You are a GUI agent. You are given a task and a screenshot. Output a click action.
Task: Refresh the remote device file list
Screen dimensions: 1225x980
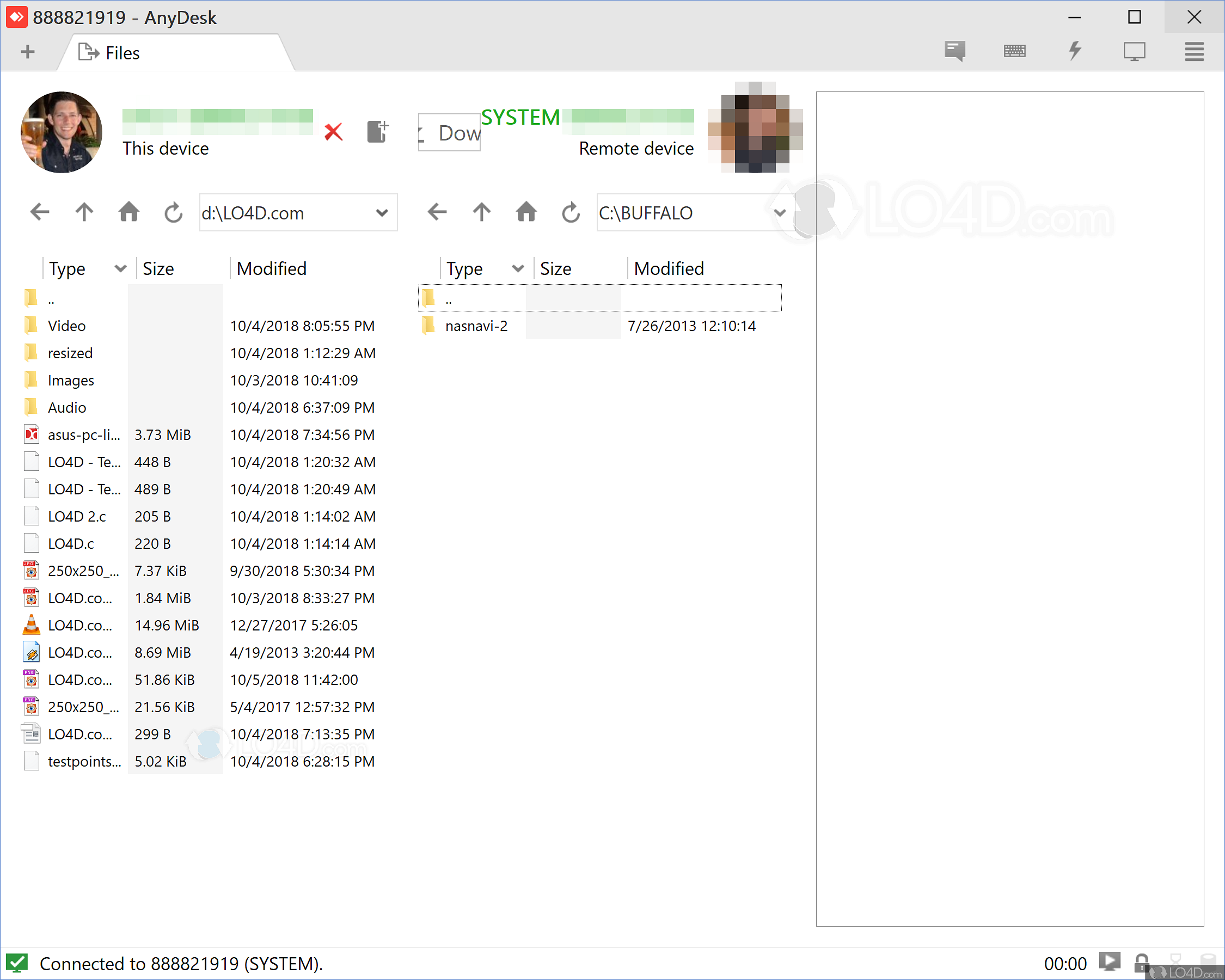click(571, 212)
